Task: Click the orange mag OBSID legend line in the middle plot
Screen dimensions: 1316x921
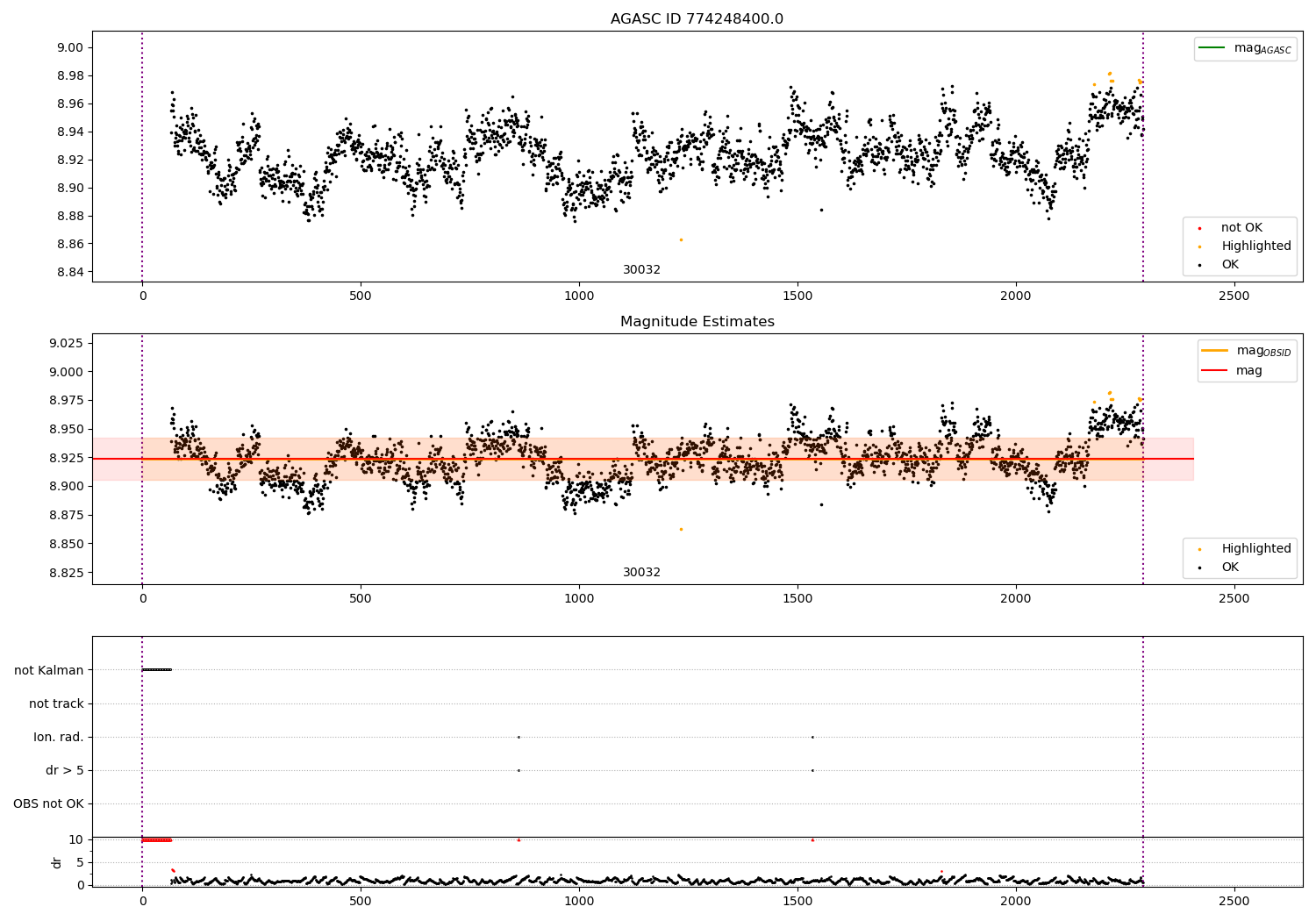Action: [x=1215, y=350]
